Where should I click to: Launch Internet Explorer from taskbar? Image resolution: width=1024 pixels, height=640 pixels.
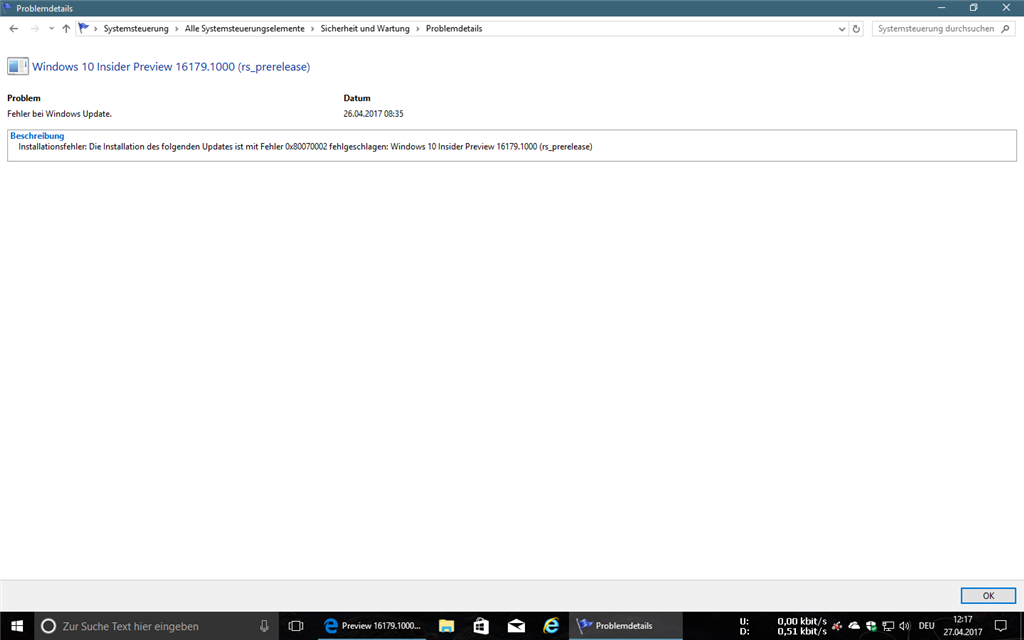coord(551,626)
